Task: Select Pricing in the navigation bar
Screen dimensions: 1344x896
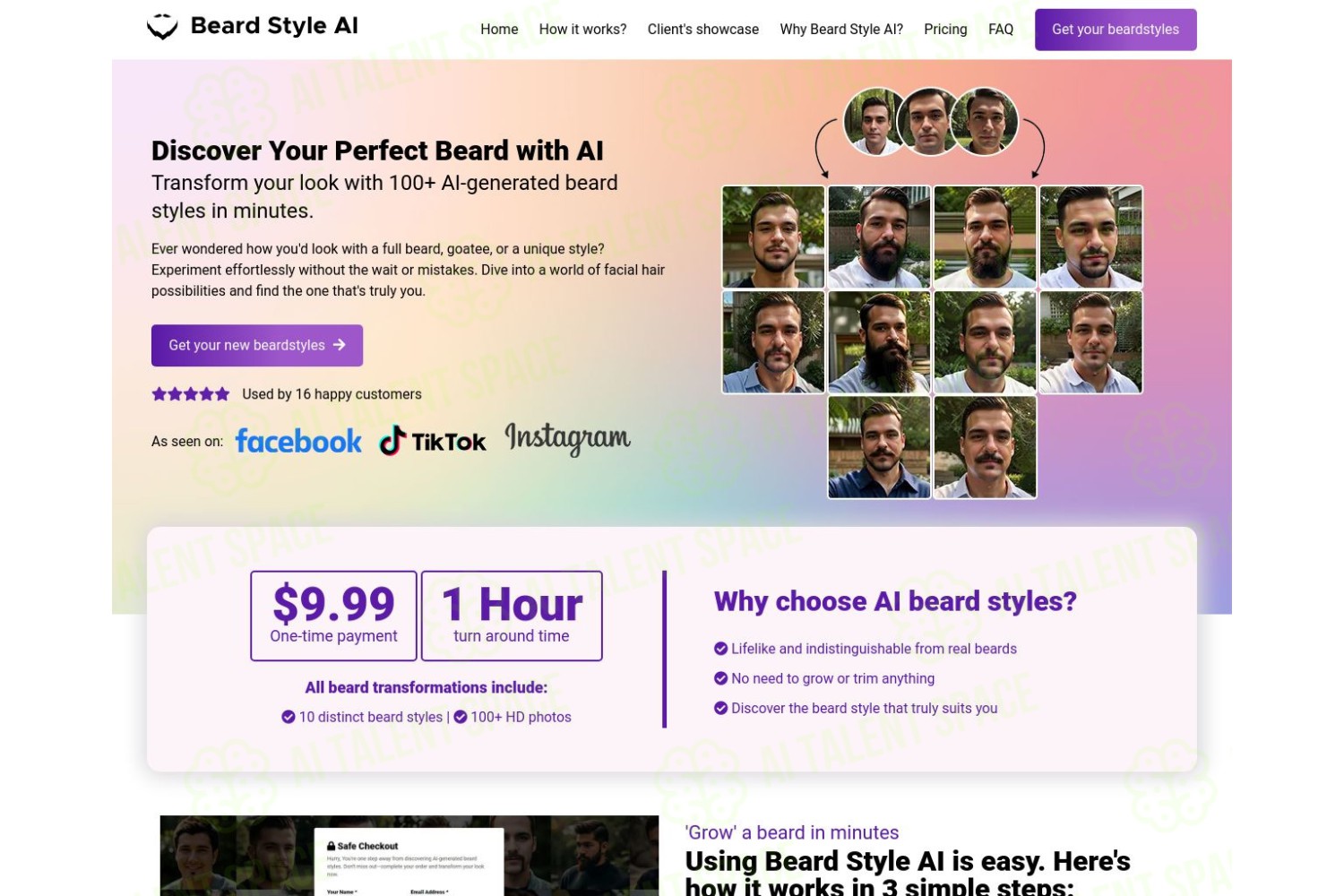Action: tap(945, 30)
